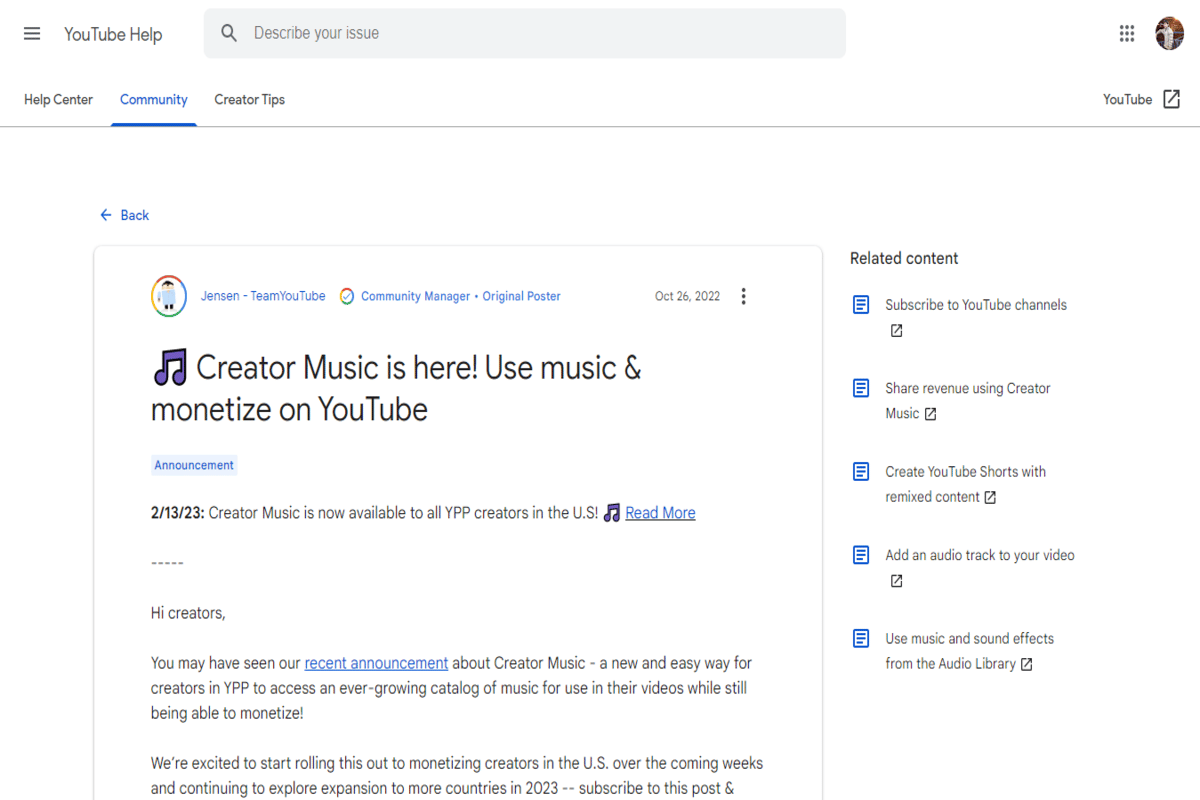
Task: Focus the Describe your issue search field
Action: (524, 33)
